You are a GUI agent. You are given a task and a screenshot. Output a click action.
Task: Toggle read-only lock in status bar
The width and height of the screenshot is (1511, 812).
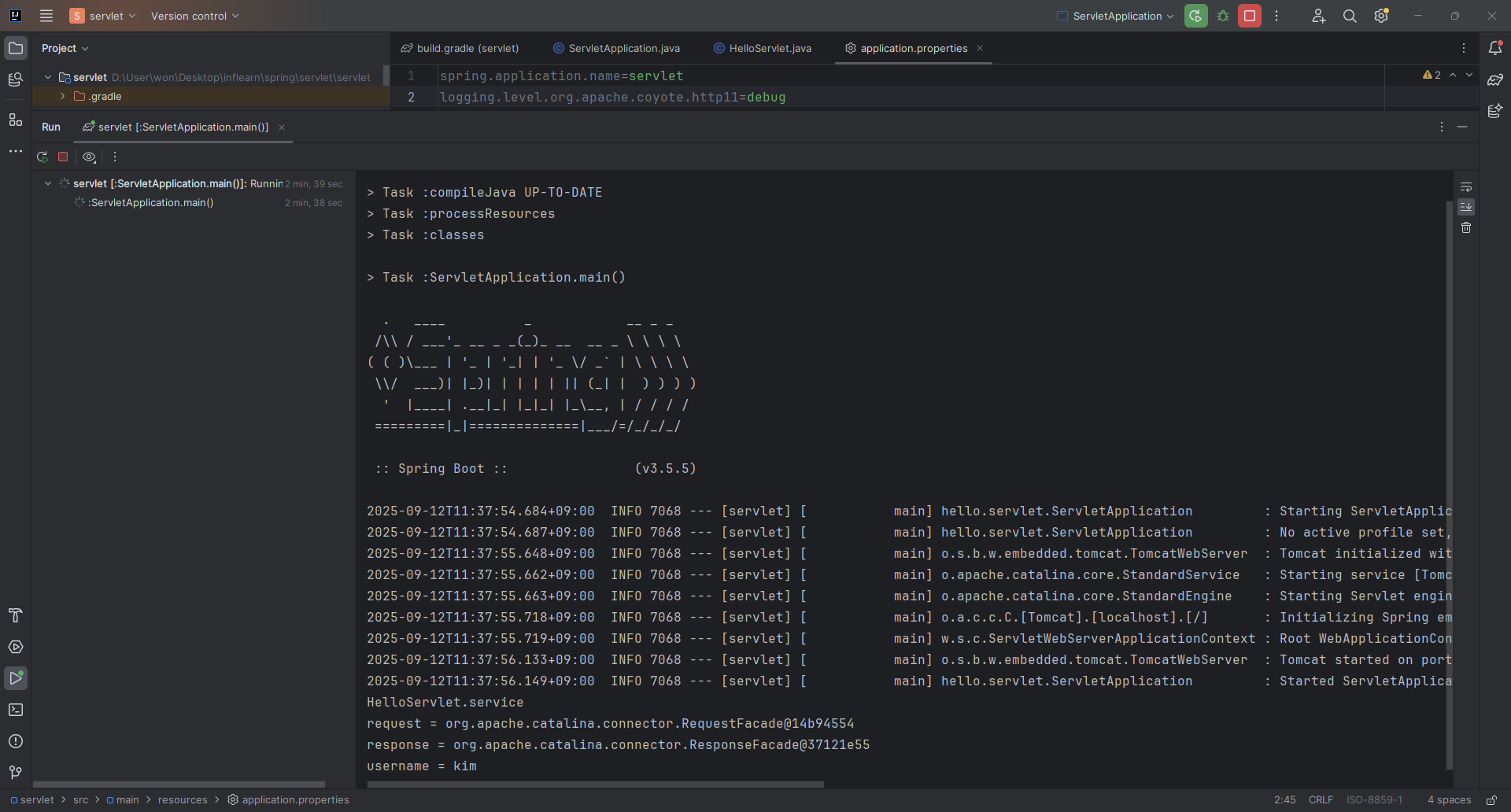pos(1491,799)
